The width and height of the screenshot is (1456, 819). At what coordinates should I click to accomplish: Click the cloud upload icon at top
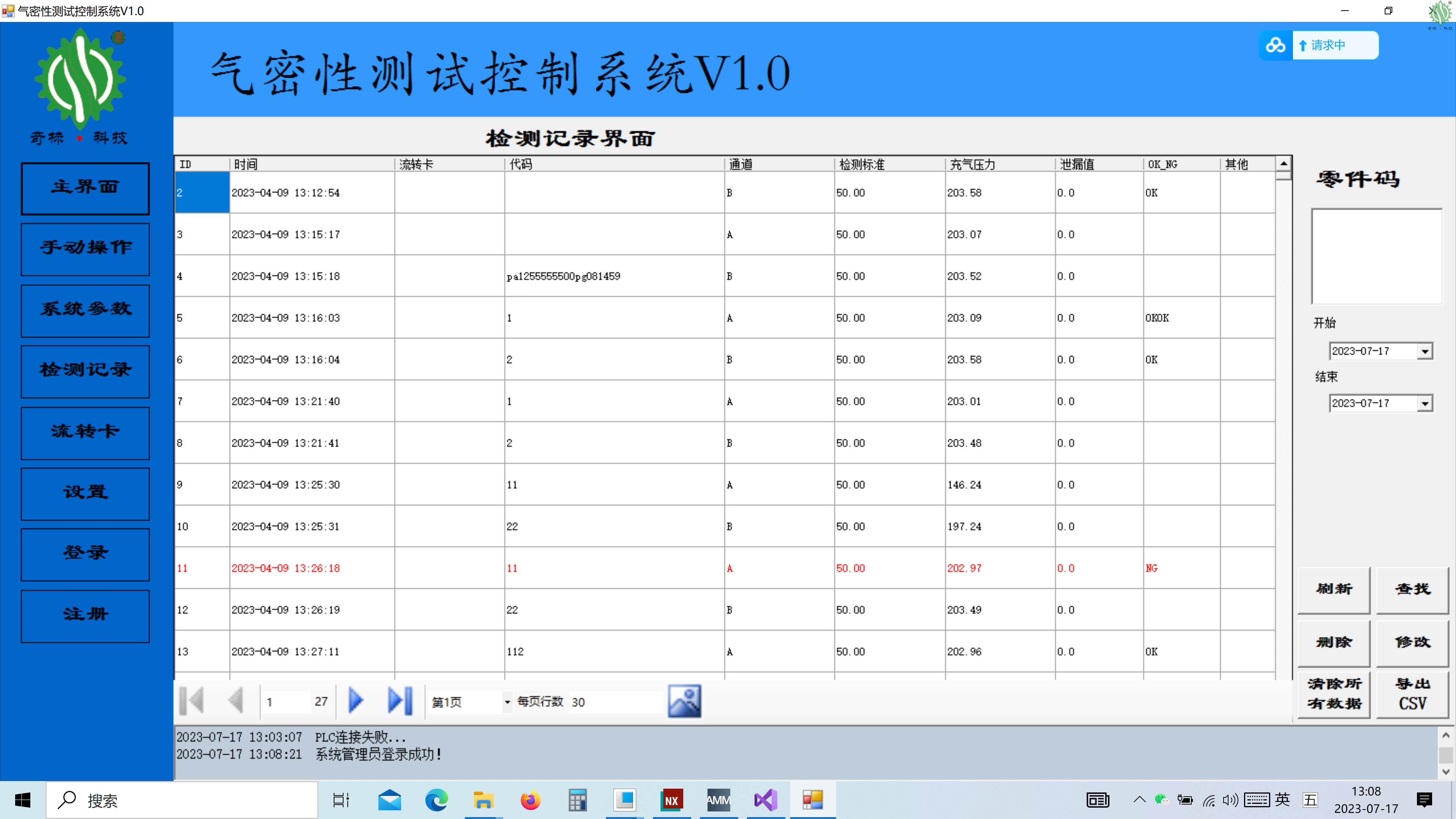(x=1275, y=45)
